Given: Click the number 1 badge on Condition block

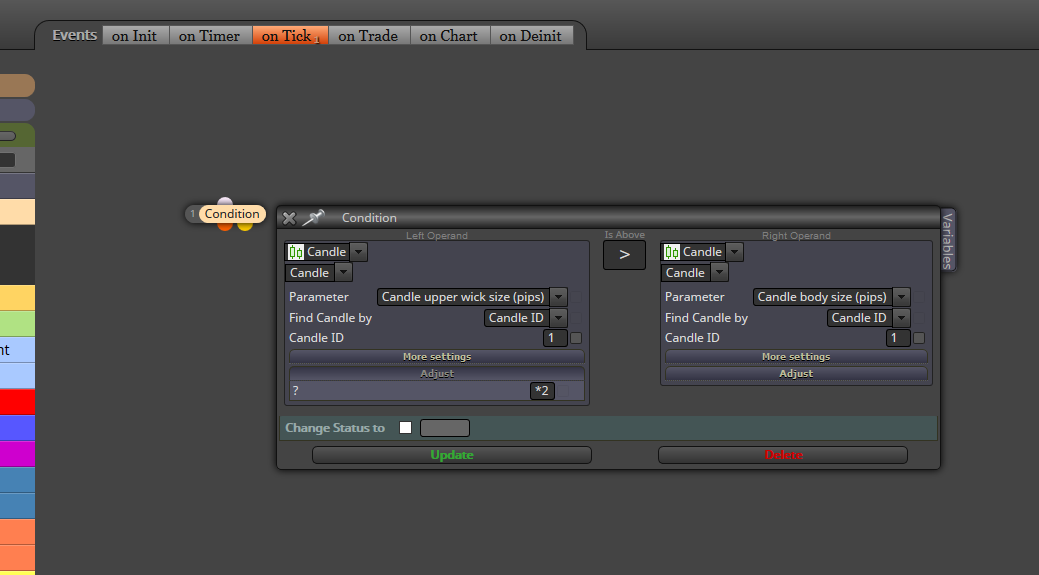Looking at the screenshot, I should tap(193, 214).
